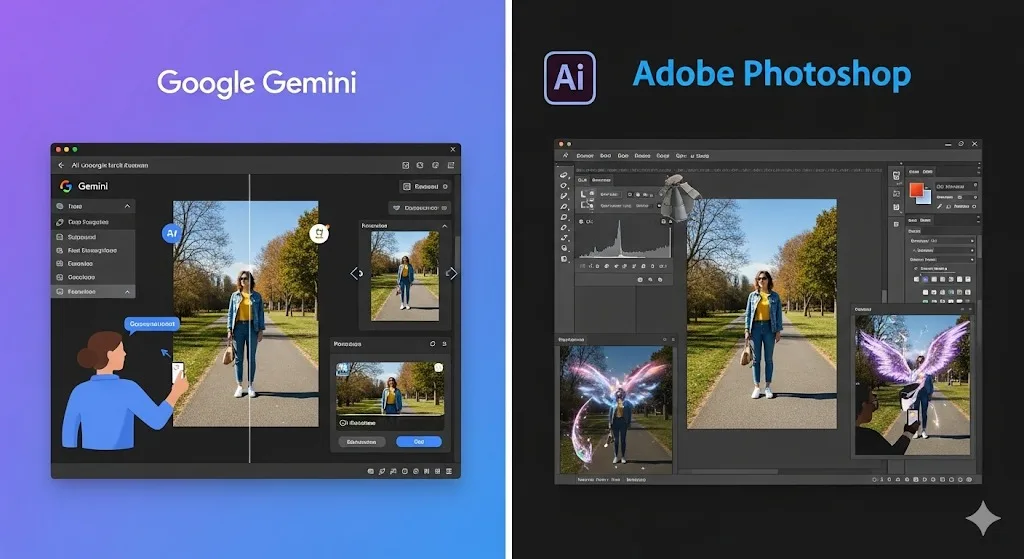Show previous preview with left arrow in Gemini
1024x559 pixels.
pos(355,274)
